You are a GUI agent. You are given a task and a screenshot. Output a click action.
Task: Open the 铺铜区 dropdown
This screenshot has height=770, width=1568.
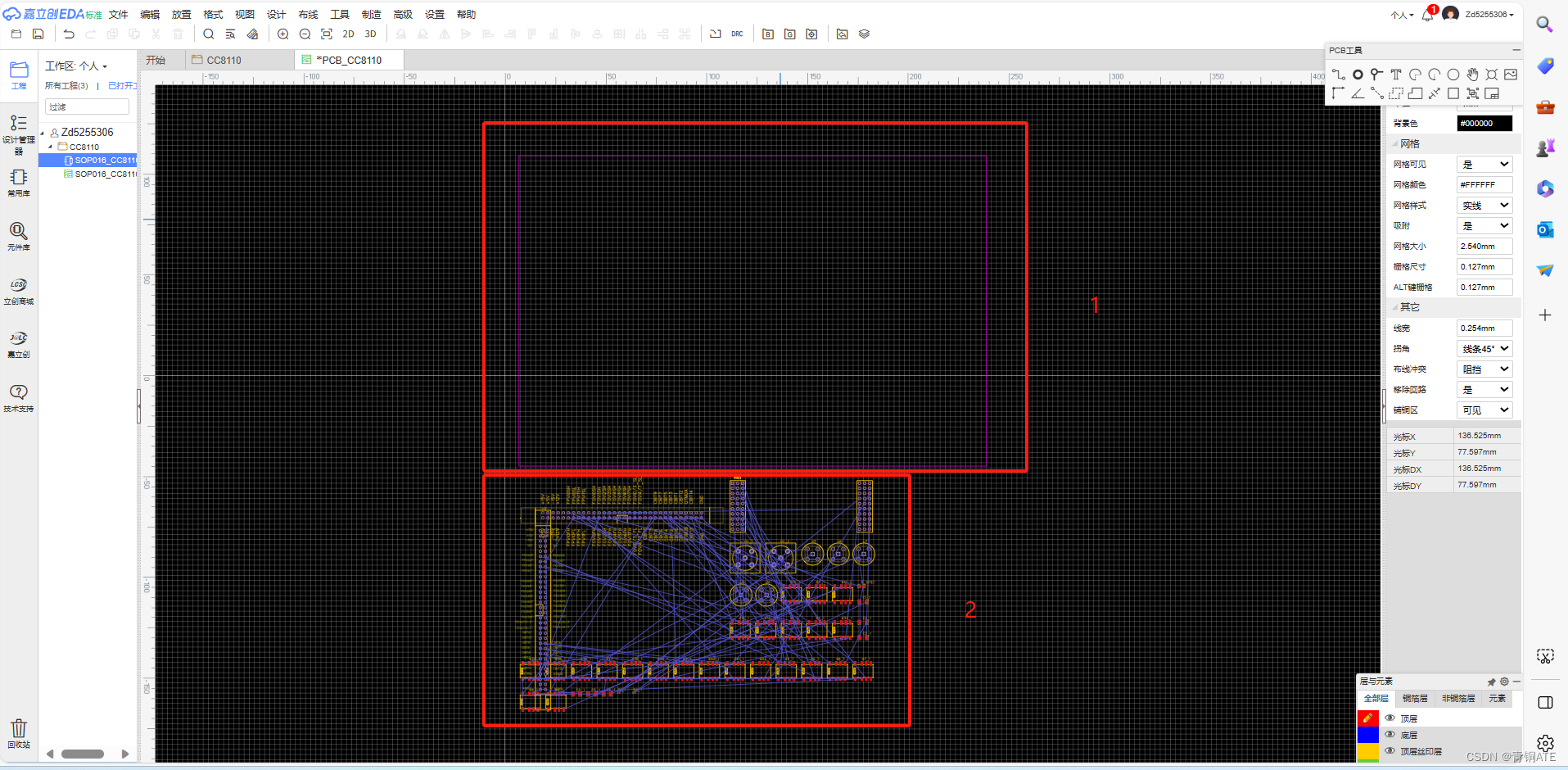(1484, 410)
